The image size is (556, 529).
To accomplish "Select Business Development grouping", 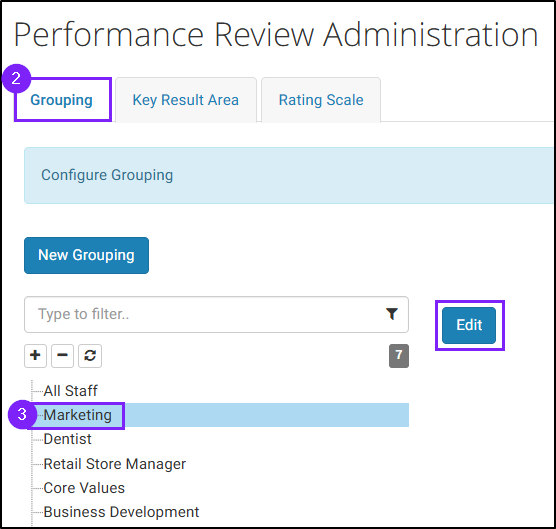I will (121, 512).
